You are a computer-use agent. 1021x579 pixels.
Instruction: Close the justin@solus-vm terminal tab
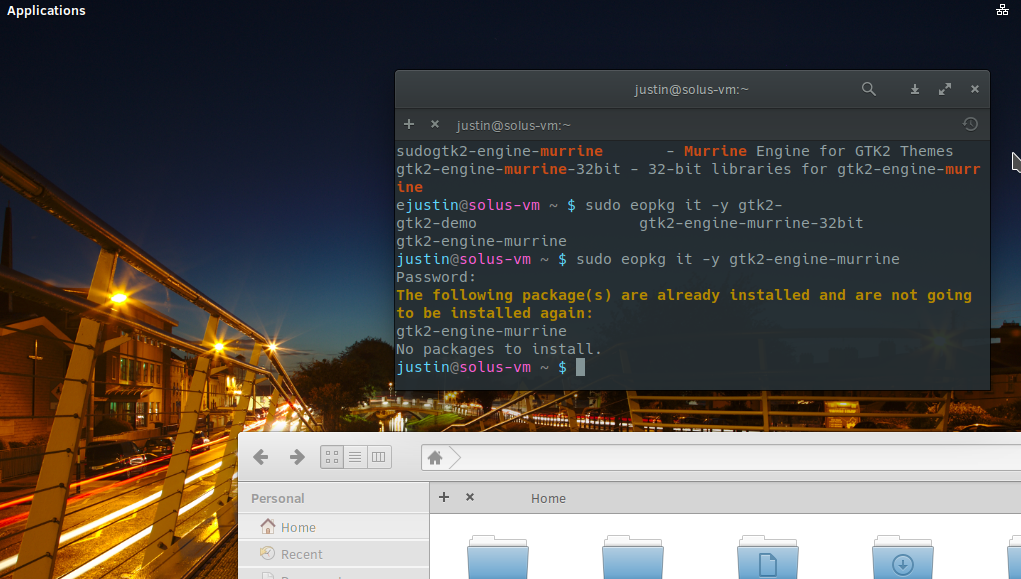tap(435, 124)
